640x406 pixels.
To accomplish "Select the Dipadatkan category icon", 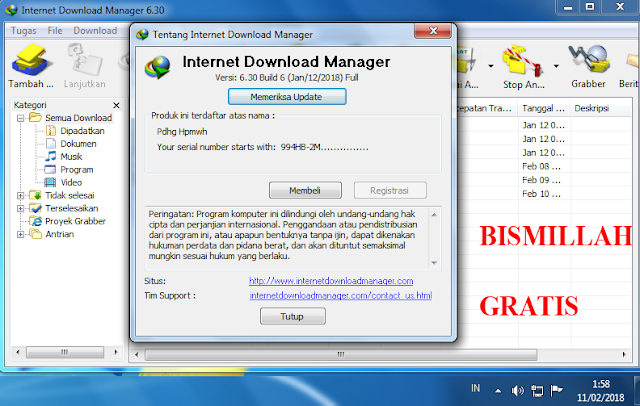I will [x=51, y=131].
